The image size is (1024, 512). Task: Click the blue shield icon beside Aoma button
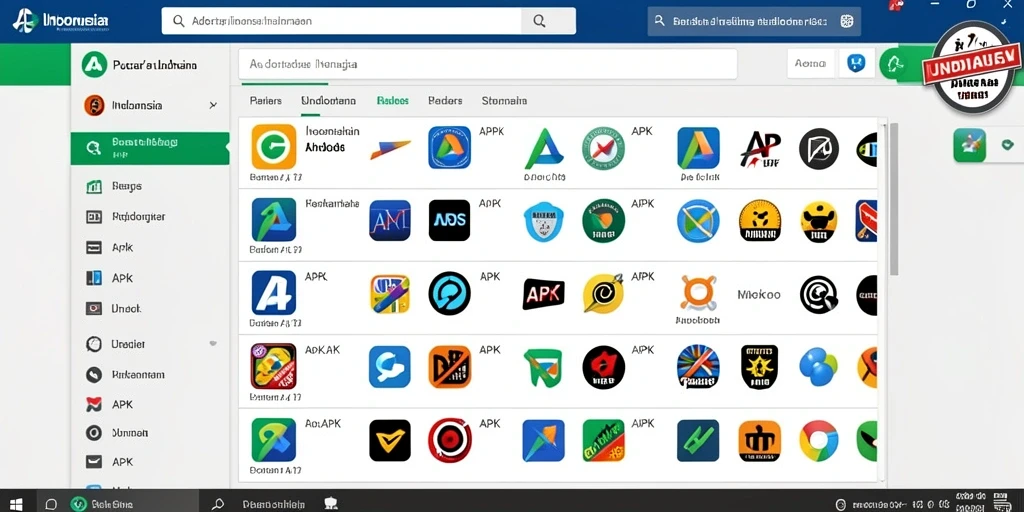click(x=856, y=63)
